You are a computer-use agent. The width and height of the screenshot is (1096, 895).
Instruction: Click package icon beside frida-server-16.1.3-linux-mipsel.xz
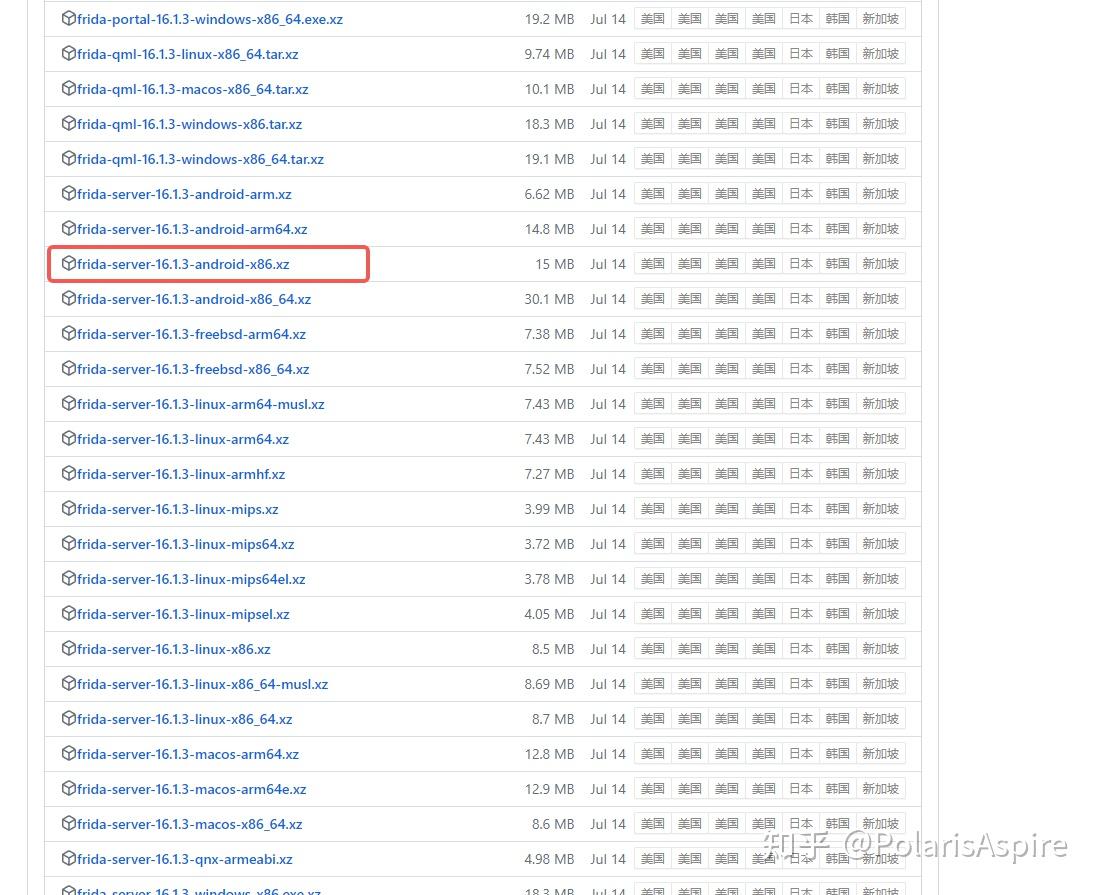pos(68,613)
